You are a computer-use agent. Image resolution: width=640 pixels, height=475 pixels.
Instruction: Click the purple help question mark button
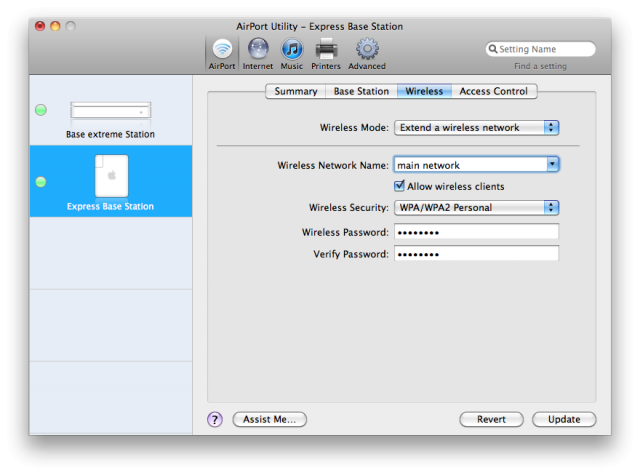pos(215,419)
